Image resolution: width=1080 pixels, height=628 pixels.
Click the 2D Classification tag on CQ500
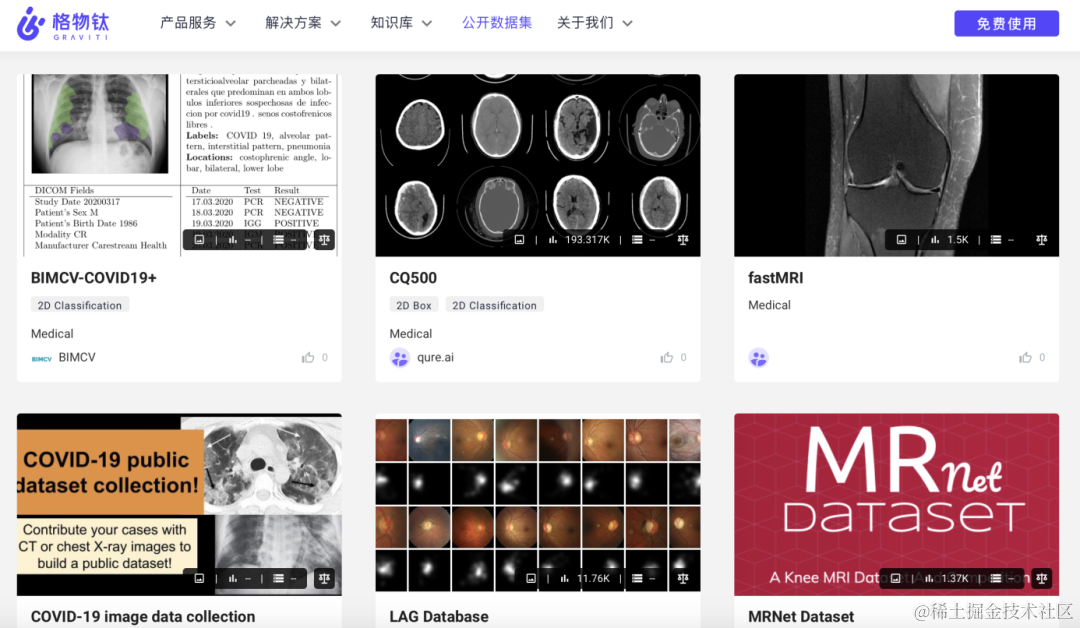tap(495, 305)
